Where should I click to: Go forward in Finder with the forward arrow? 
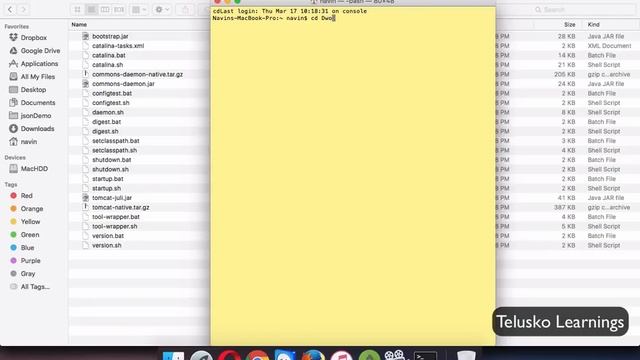tap(24, 9)
